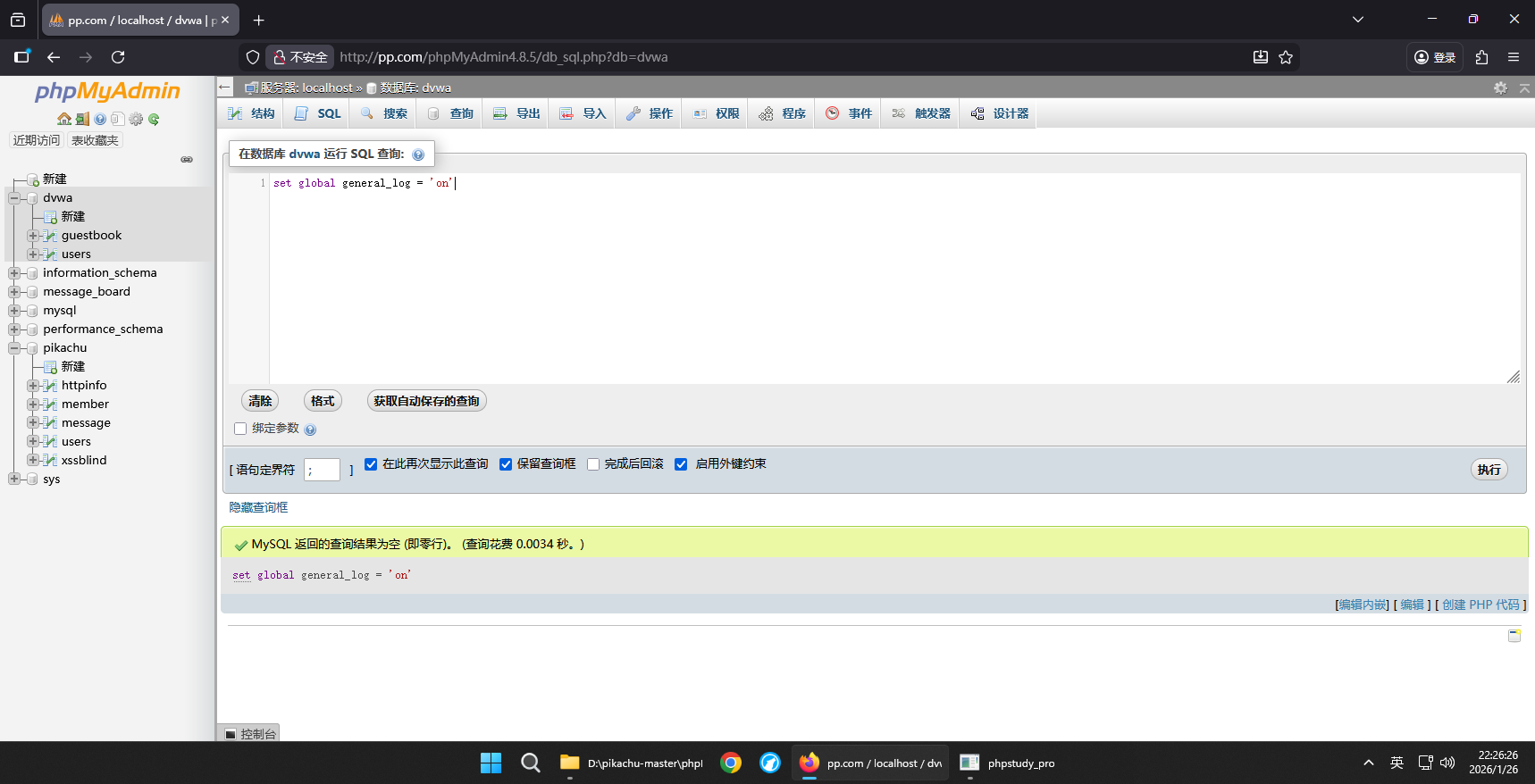The image size is (1535, 784).
Task: Collapse navigation panel with left arrow icon
Action: click(x=225, y=88)
